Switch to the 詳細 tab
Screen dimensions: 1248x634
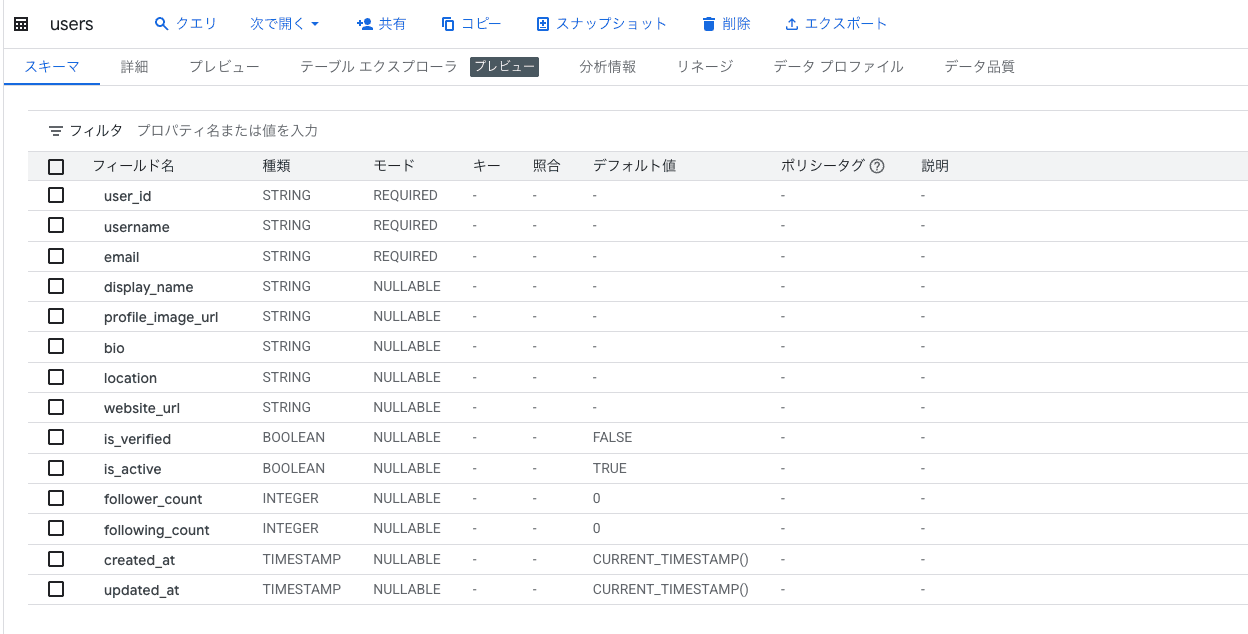tap(133, 66)
